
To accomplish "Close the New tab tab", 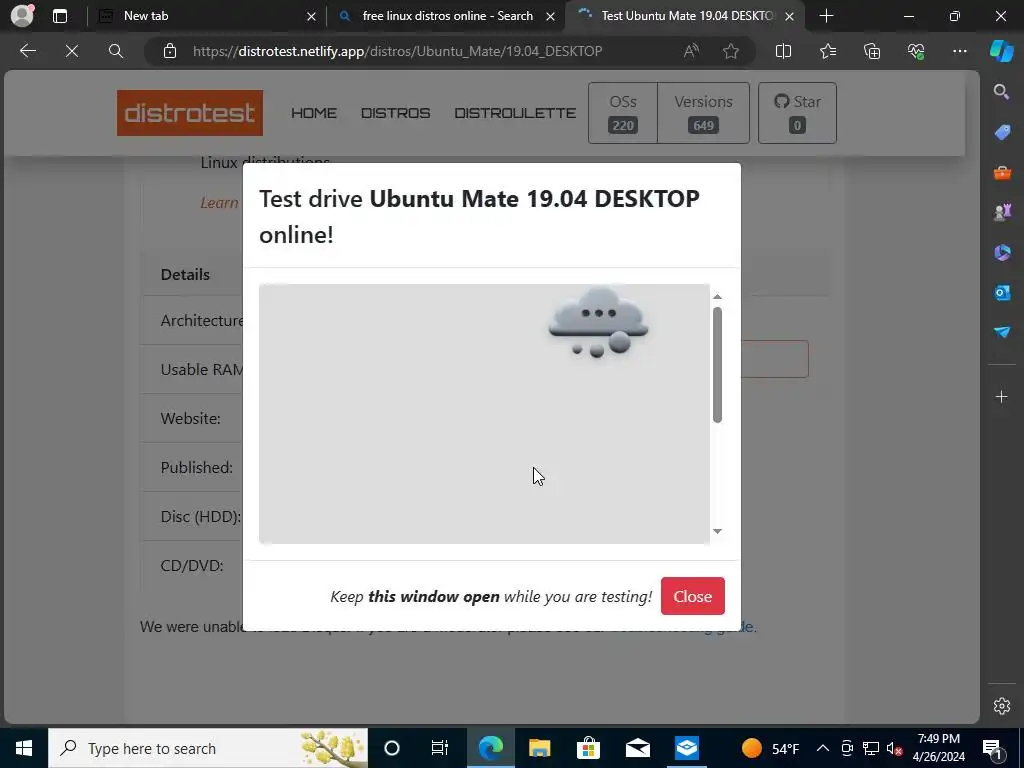I will click(312, 16).
